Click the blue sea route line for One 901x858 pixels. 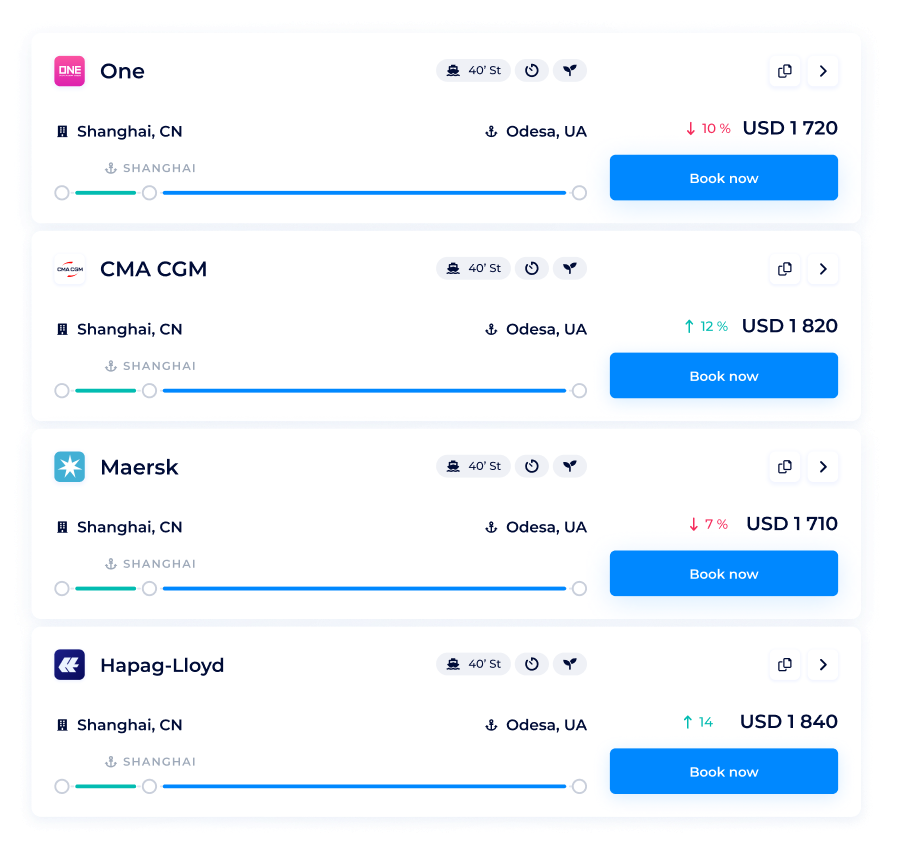tap(364, 193)
